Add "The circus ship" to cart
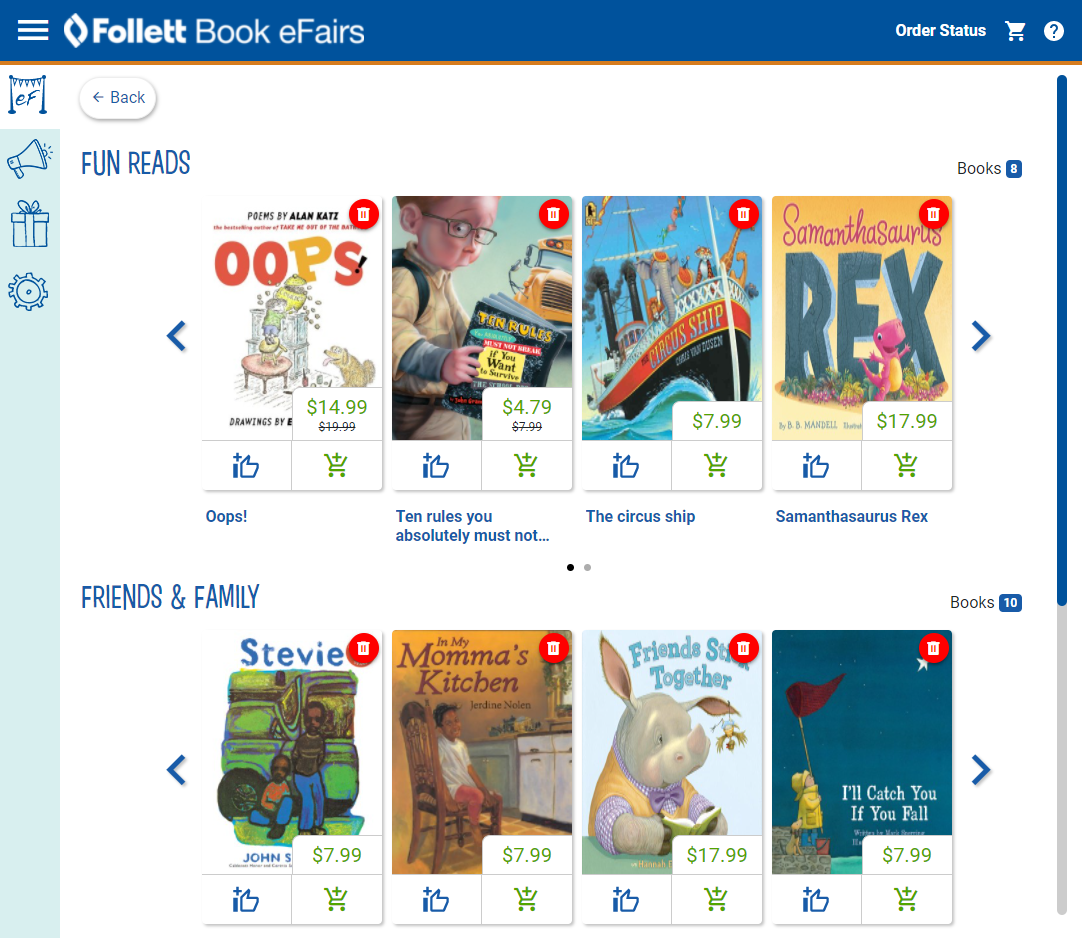This screenshot has width=1082, height=938. (x=716, y=465)
